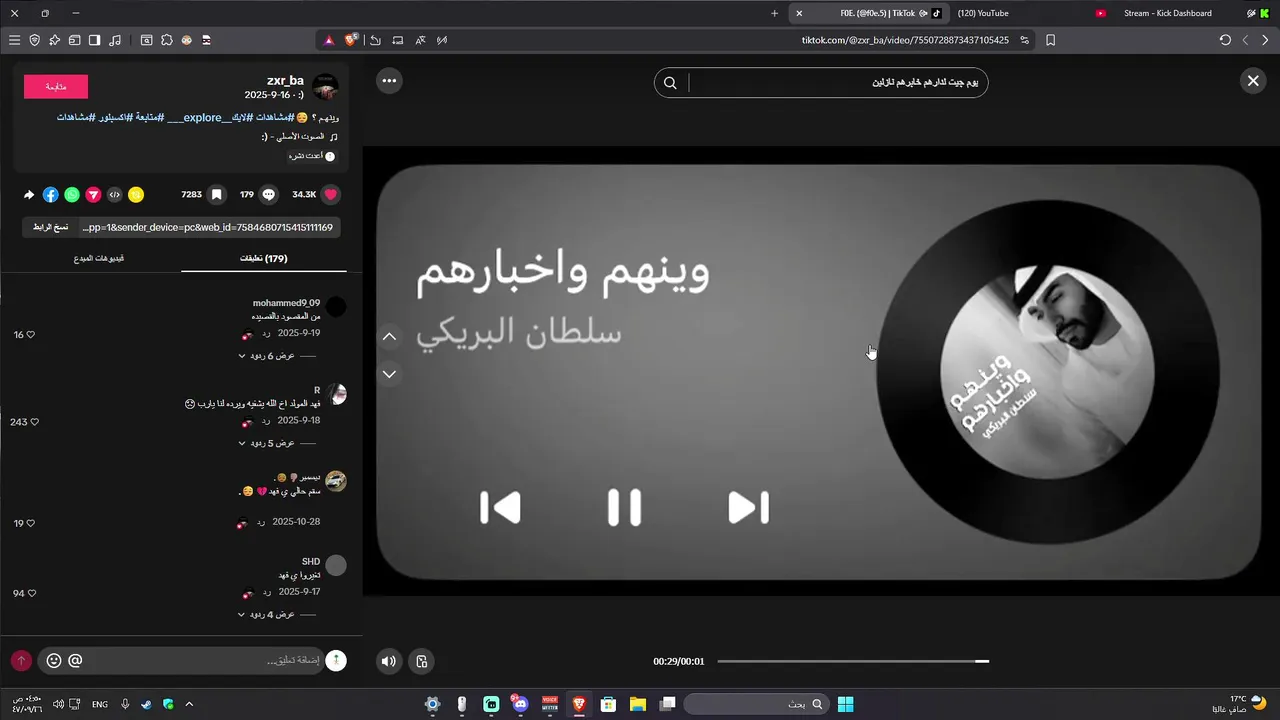Open the original sound link

298,136
